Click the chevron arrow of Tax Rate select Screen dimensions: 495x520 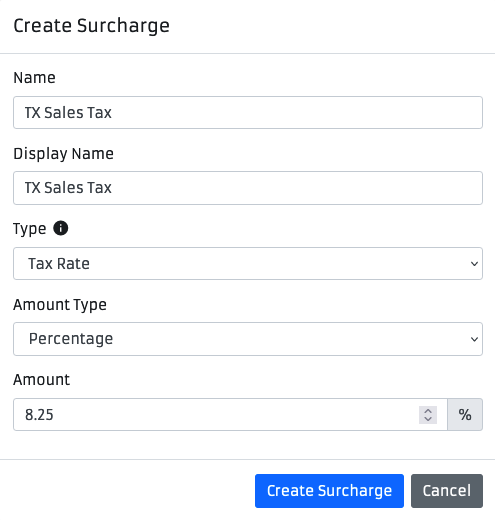click(474, 264)
